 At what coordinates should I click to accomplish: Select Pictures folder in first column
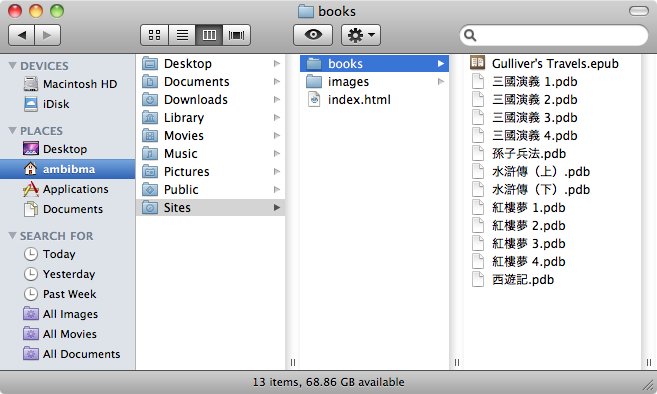pyautogui.click(x=211, y=172)
